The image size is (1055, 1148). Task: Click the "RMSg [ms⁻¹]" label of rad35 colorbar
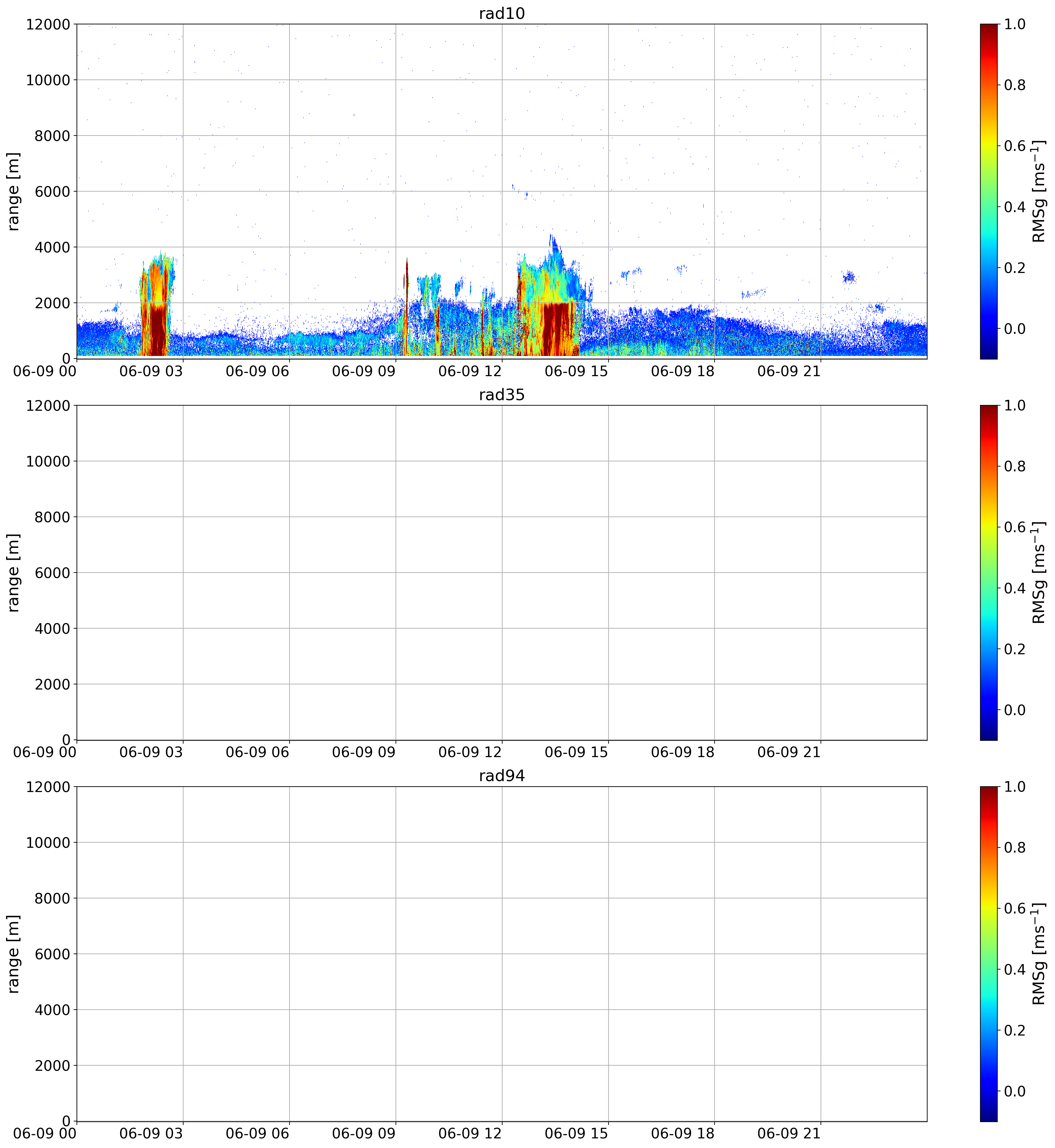1038,573
